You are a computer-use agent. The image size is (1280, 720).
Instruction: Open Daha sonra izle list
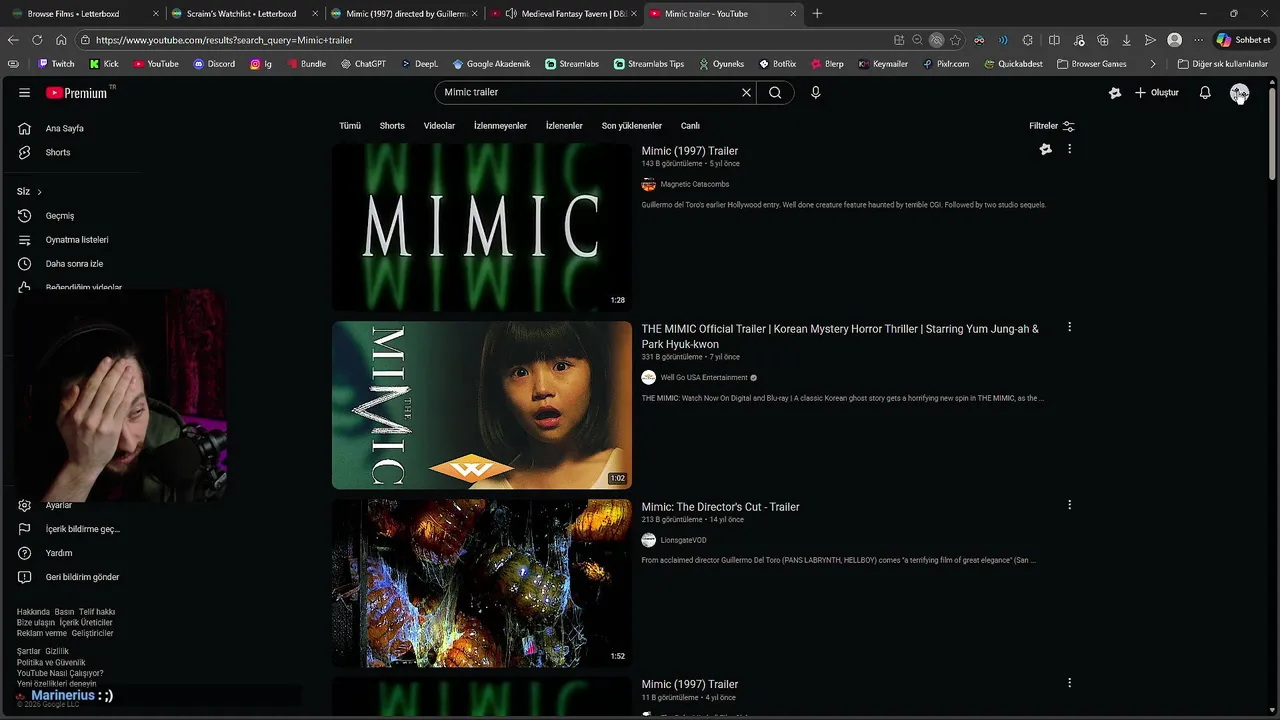(74, 264)
